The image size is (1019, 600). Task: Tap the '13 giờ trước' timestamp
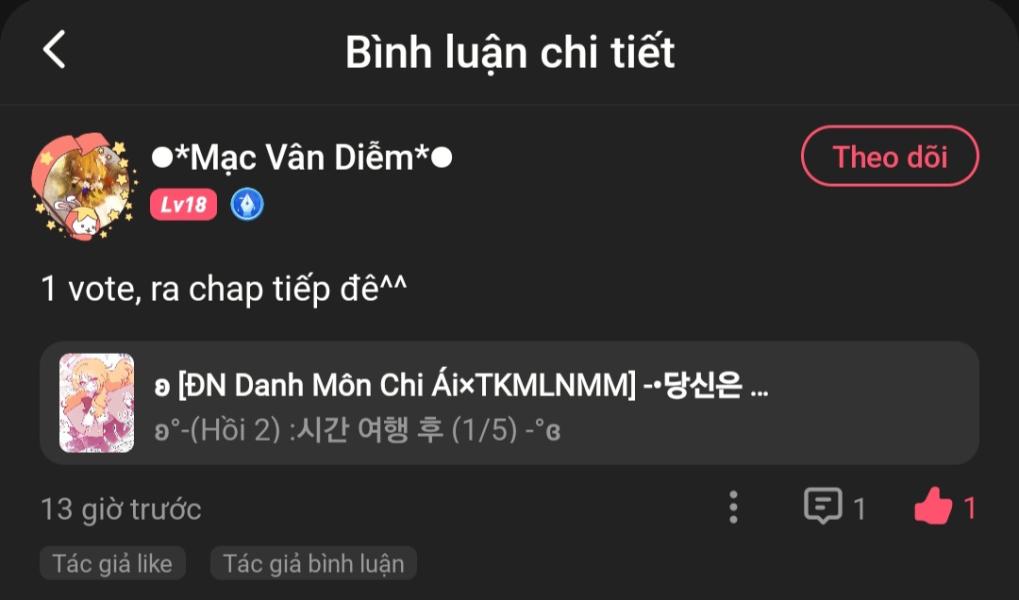pos(121,509)
